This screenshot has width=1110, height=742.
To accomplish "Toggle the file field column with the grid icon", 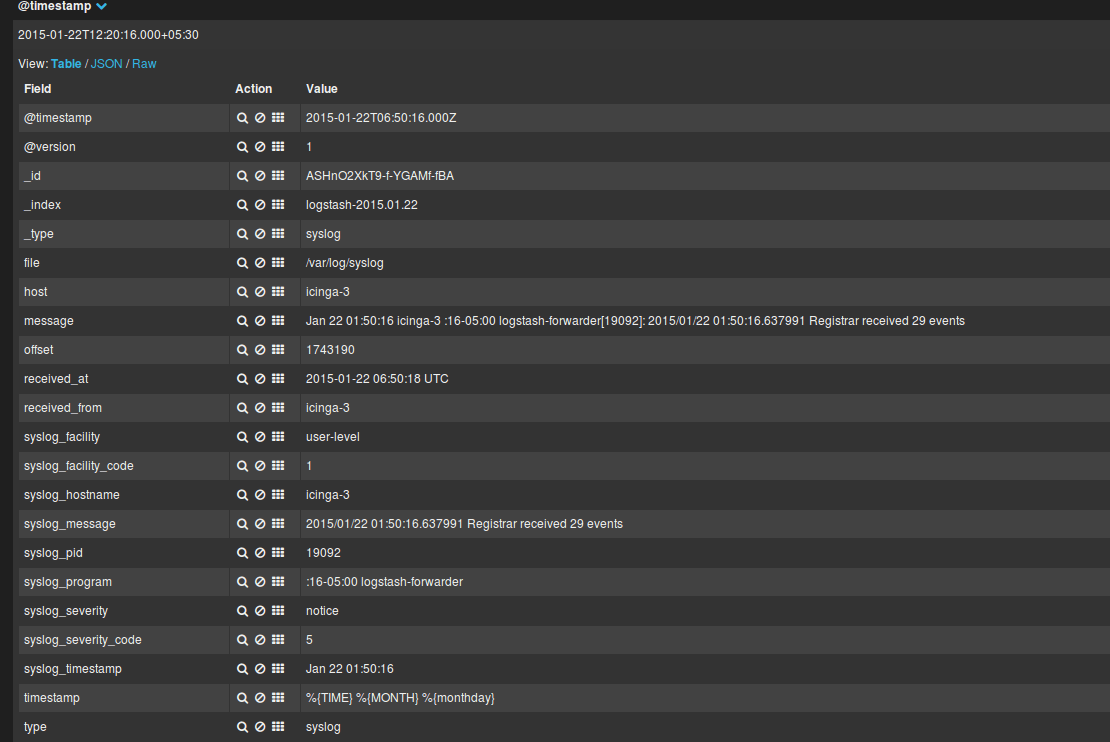I will (277, 262).
